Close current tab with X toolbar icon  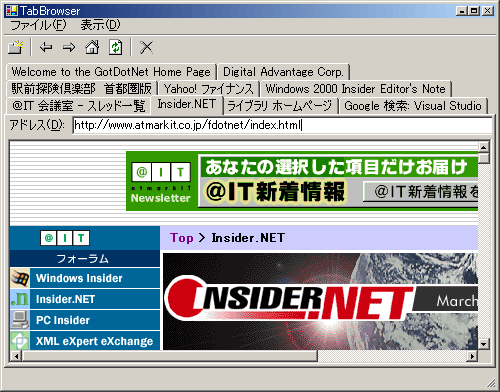point(146,47)
